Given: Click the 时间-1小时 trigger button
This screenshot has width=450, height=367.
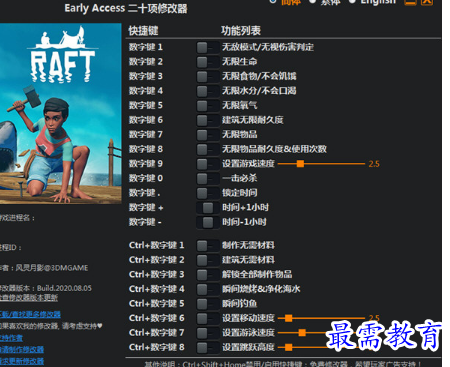Looking at the screenshot, I should pos(207,222).
